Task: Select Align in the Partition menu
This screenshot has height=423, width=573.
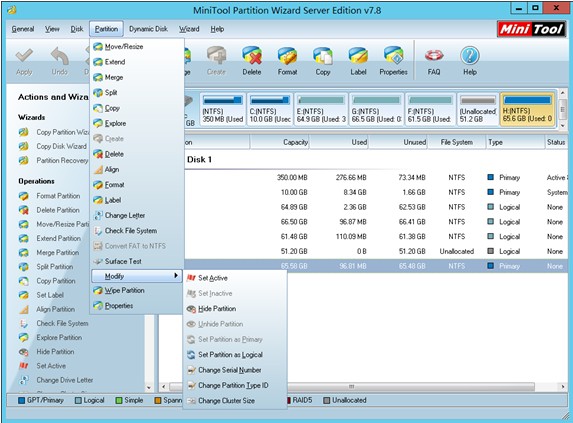Action: click(137, 169)
